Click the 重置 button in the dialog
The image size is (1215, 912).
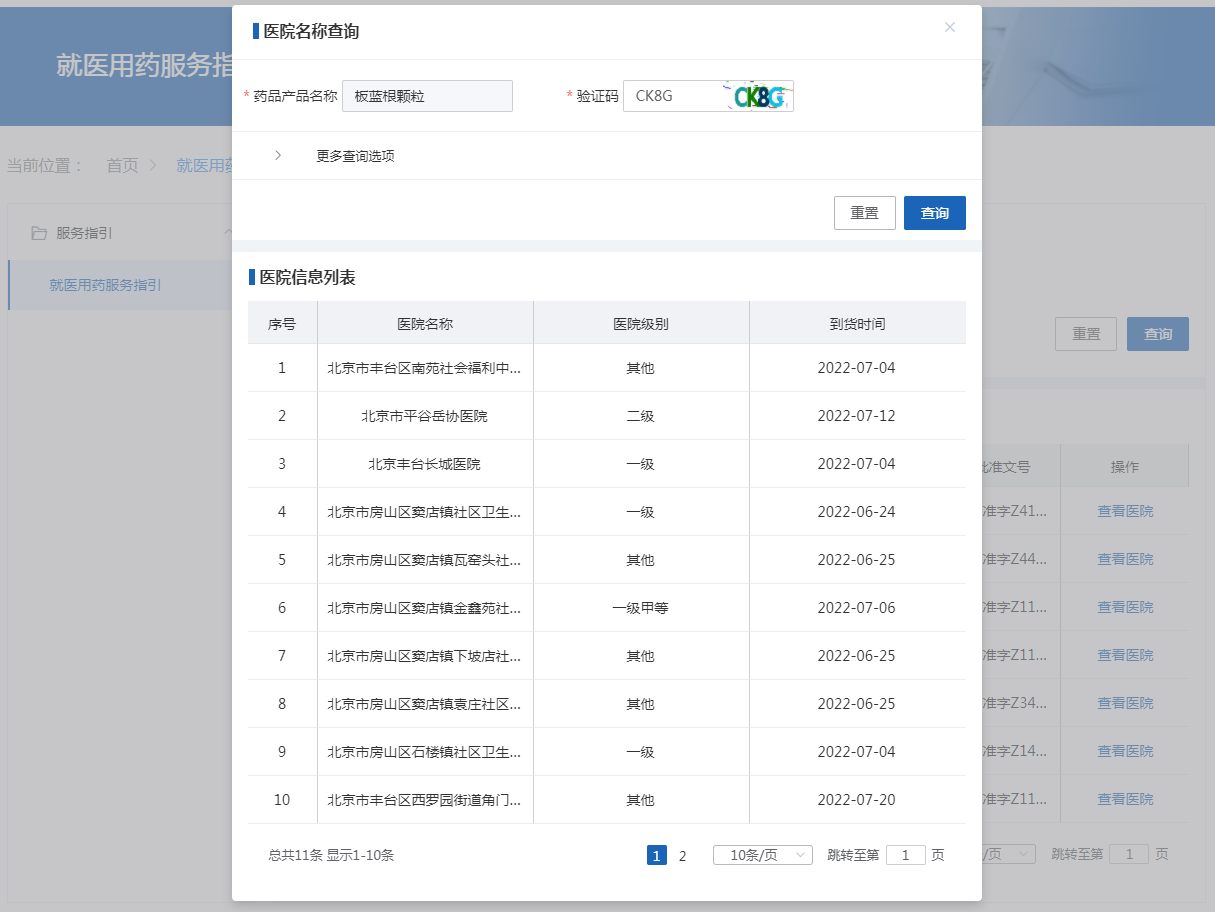pyautogui.click(x=864, y=212)
